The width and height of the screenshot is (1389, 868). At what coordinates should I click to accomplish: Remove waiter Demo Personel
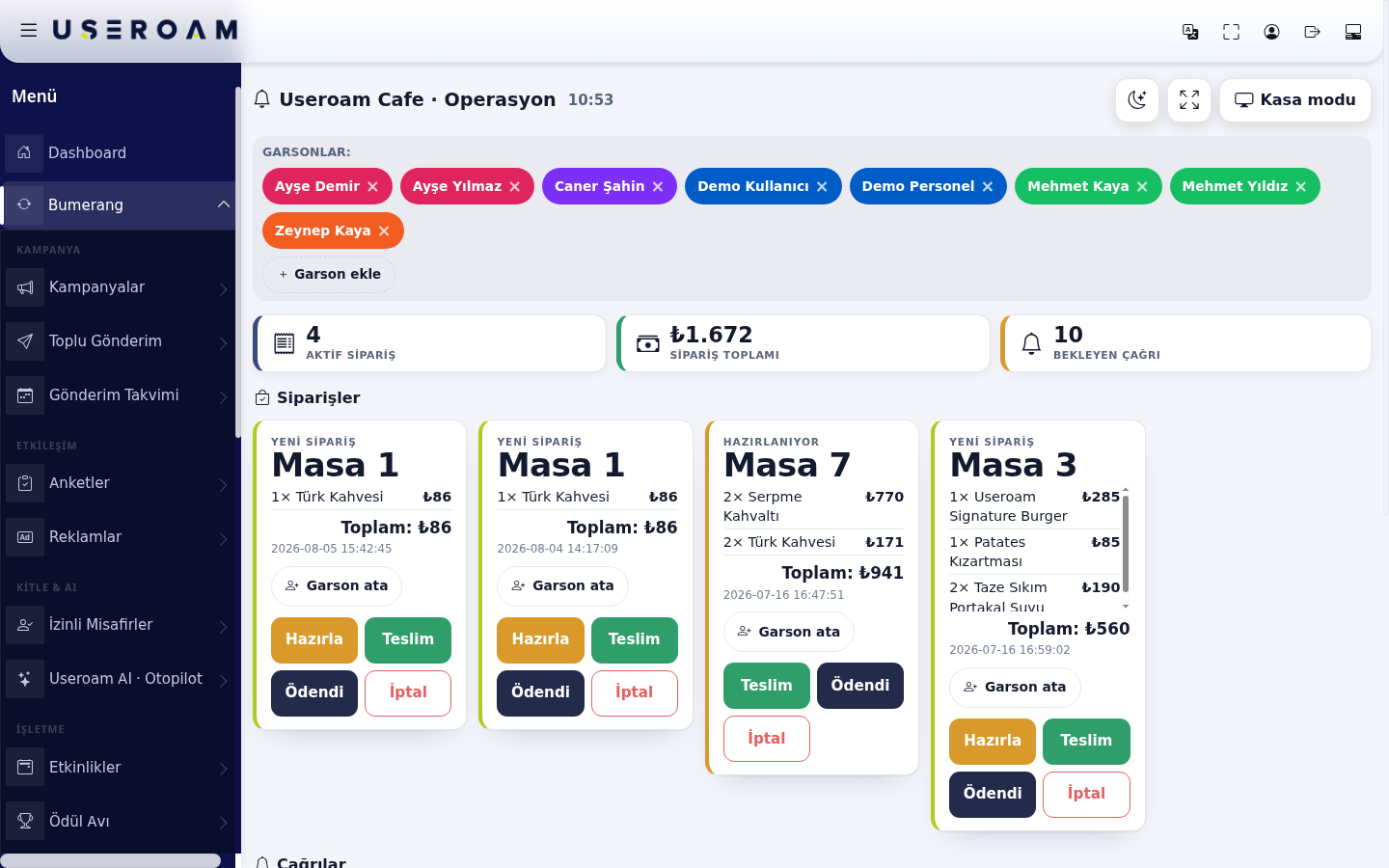click(x=988, y=187)
